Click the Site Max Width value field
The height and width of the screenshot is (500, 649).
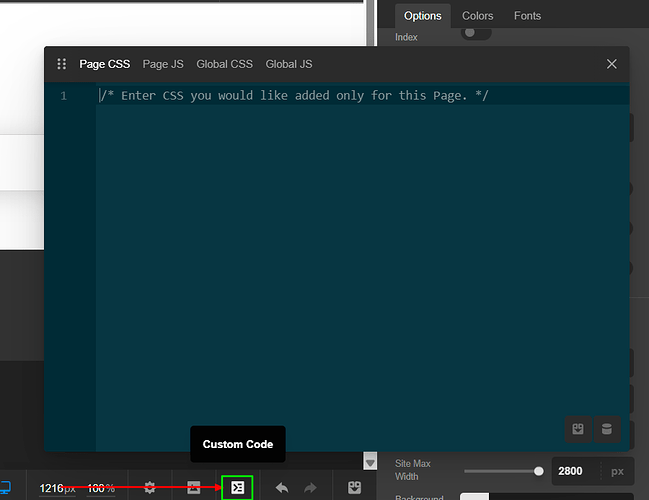577,470
